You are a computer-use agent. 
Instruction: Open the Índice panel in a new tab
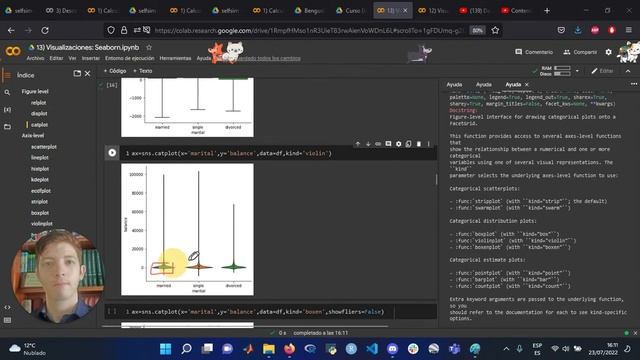click(x=77, y=73)
